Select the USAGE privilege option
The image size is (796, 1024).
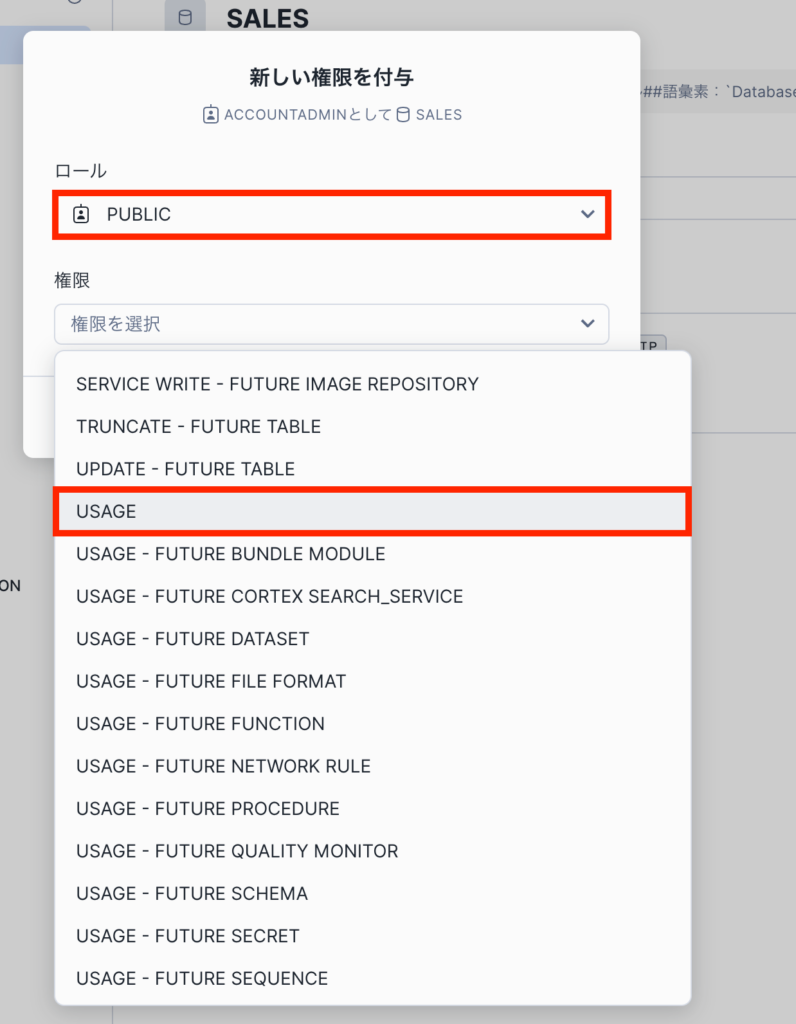point(372,511)
